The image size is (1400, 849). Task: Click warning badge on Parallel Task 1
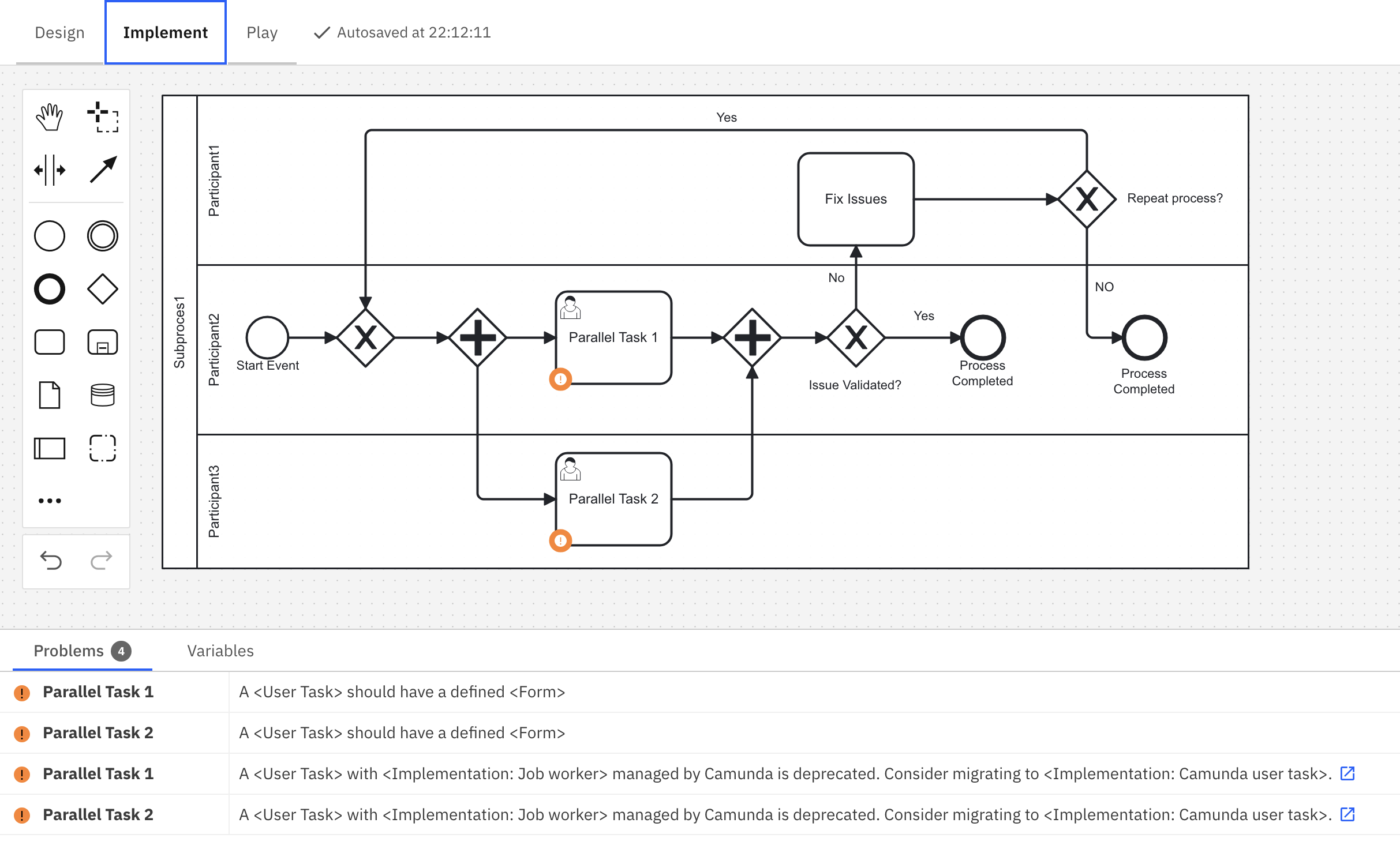point(560,380)
